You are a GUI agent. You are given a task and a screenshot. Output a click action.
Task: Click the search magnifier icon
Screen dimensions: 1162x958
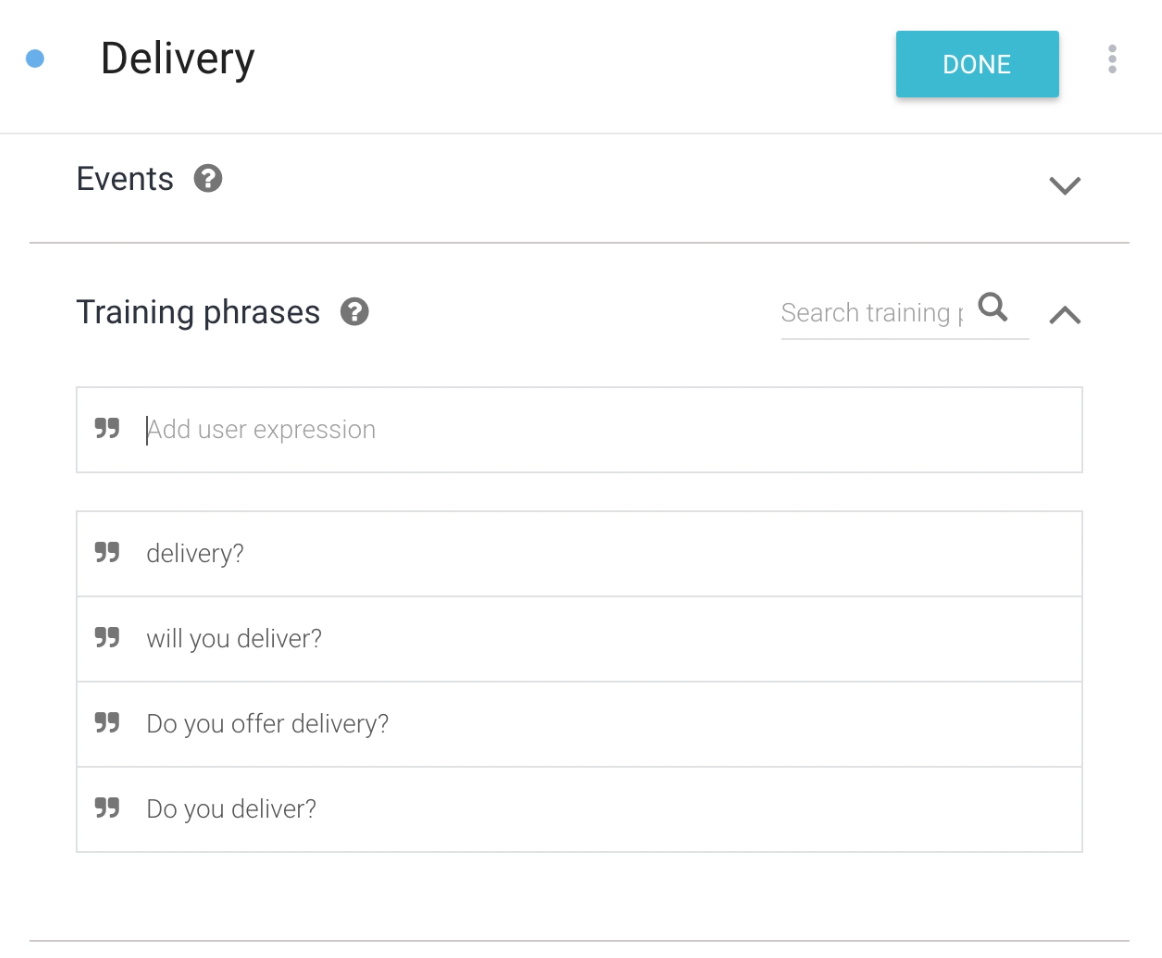(x=993, y=307)
